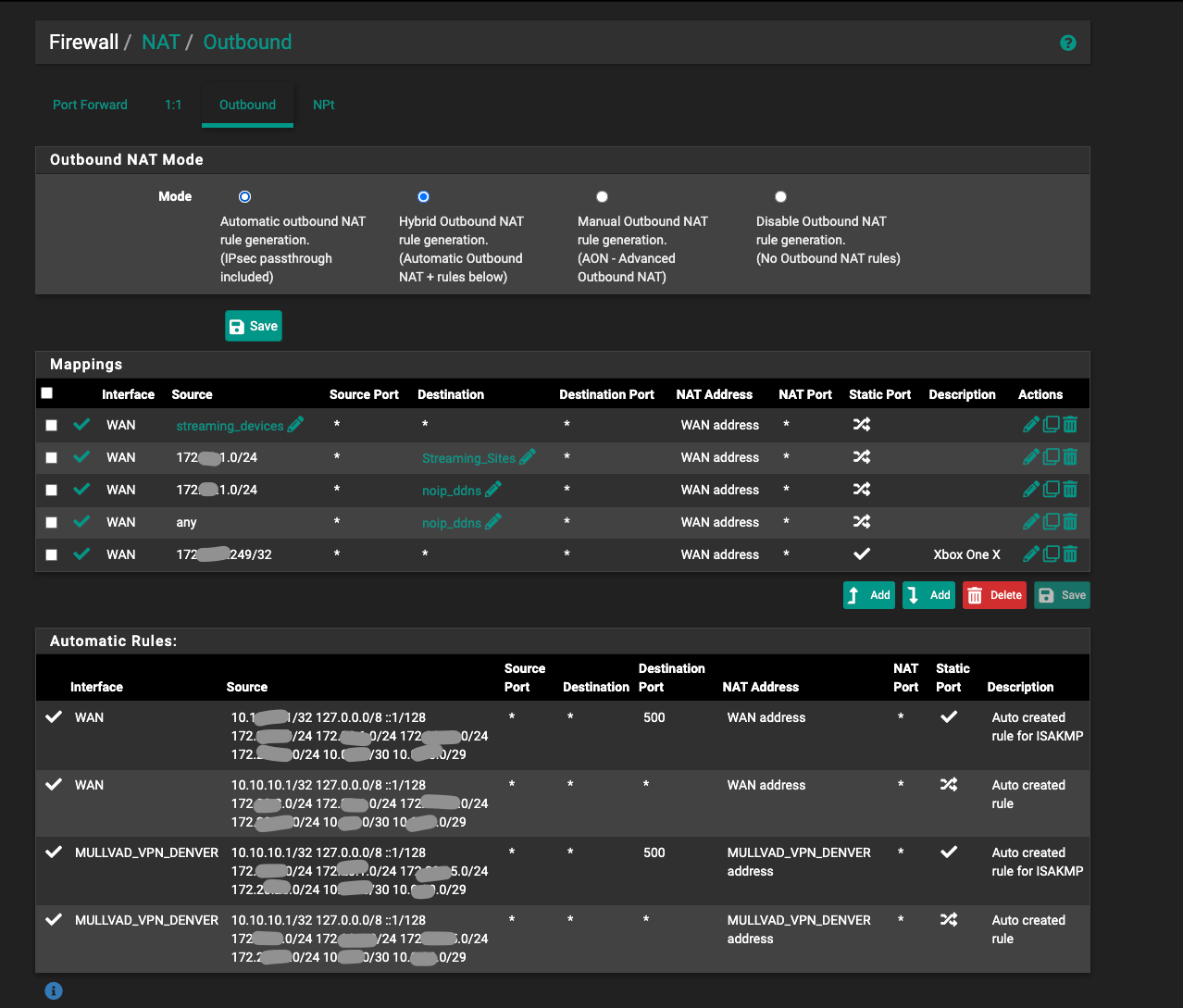Check the Streaming_Sites mapping row checkbox

[x=52, y=458]
